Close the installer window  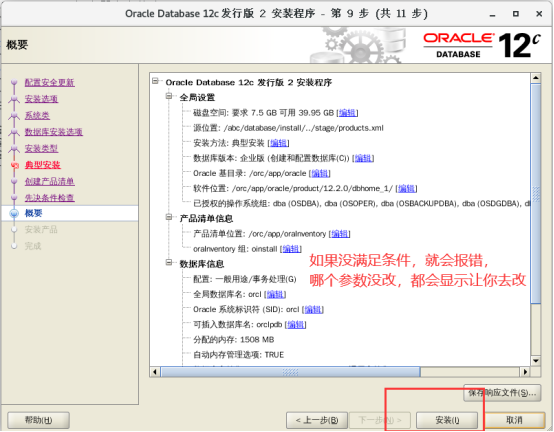click(539, 14)
